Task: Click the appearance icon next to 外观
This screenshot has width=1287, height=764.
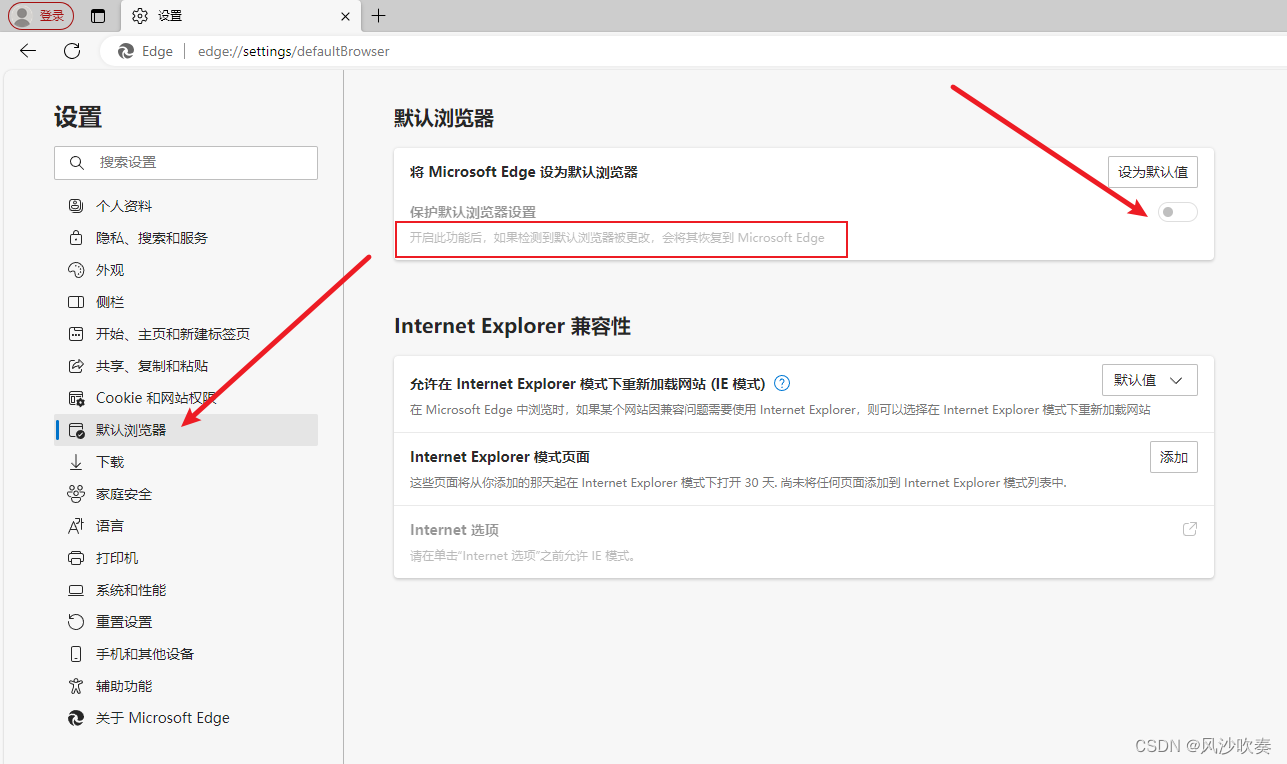Action: 76,270
